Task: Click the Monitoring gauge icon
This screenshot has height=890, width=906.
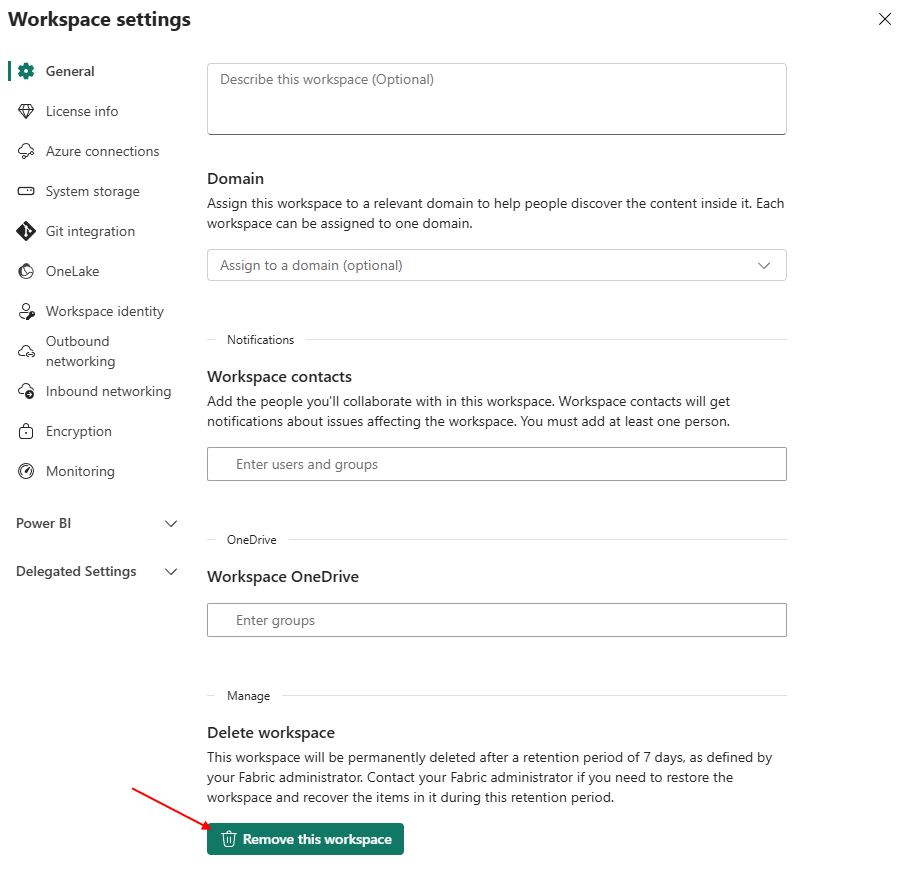Action: point(26,471)
